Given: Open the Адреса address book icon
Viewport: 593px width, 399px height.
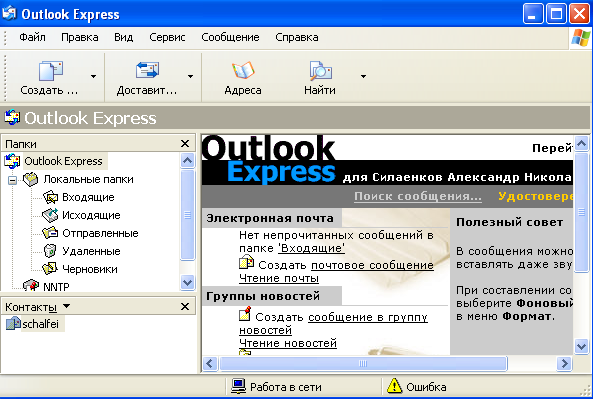Looking at the screenshot, I should point(243,70).
